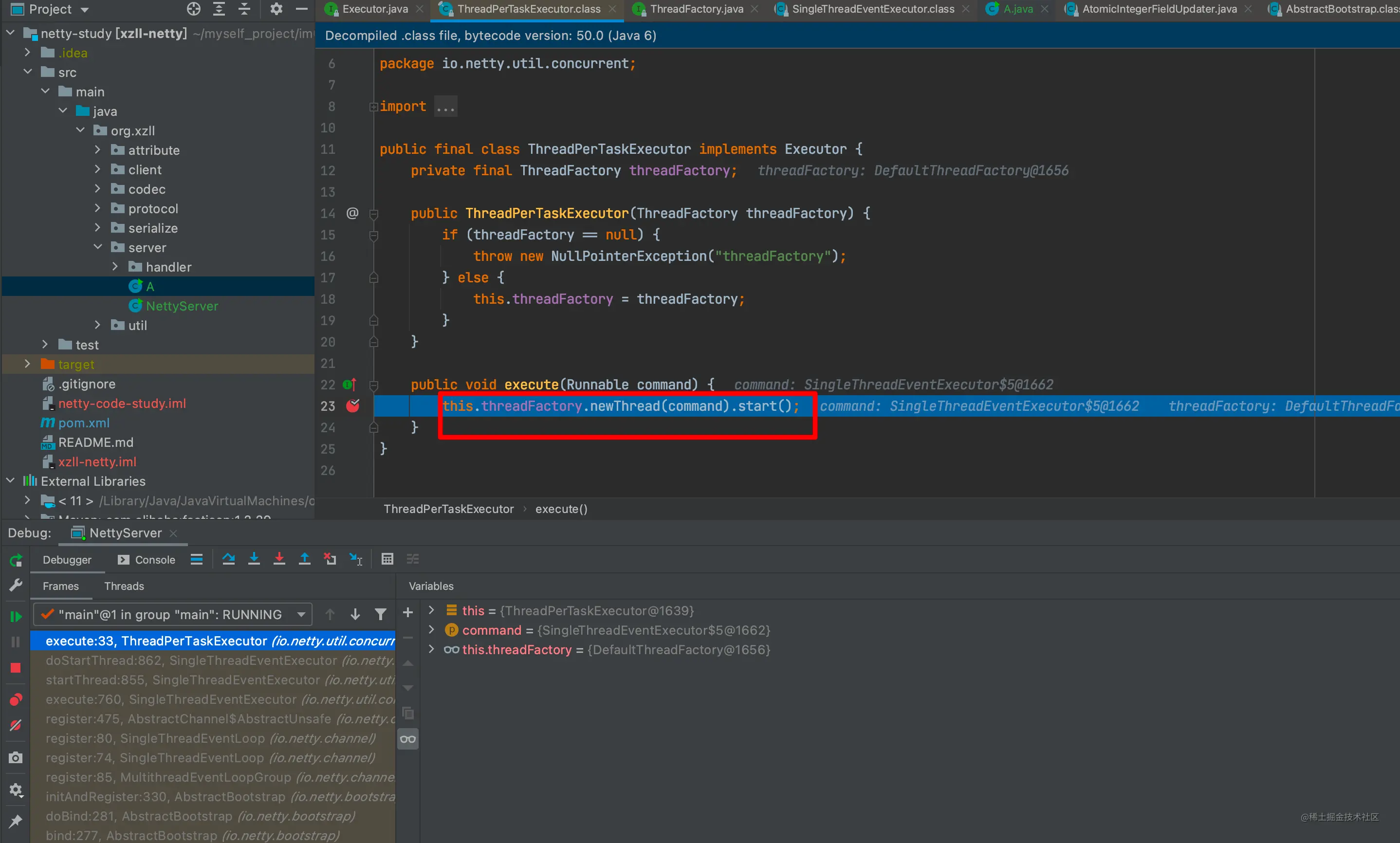Open SingleThreadEventExecutor.class tab

click(873, 9)
